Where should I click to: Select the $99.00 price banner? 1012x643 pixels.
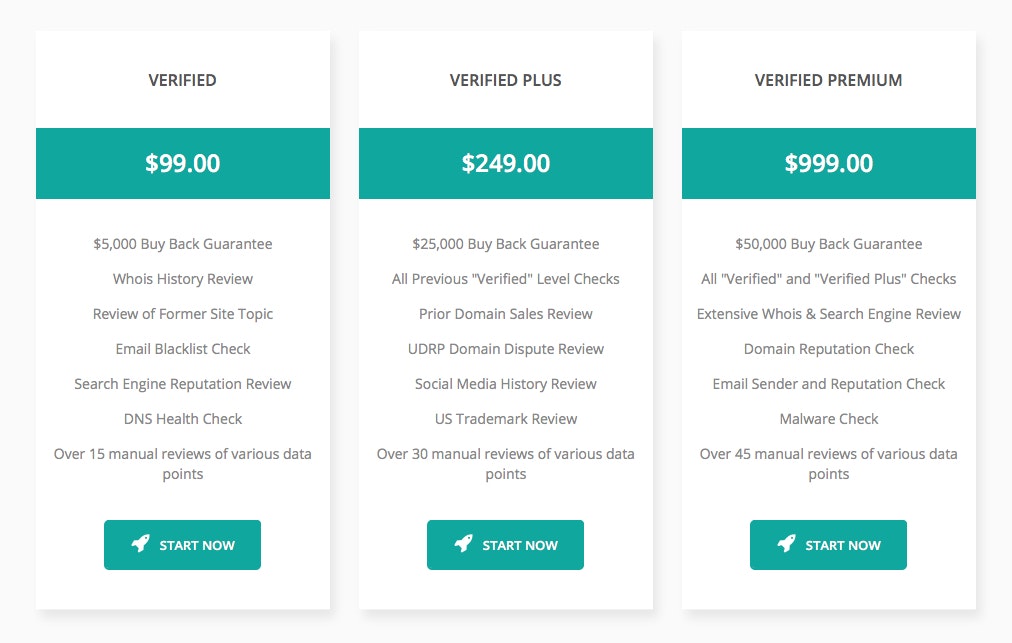(x=182, y=163)
